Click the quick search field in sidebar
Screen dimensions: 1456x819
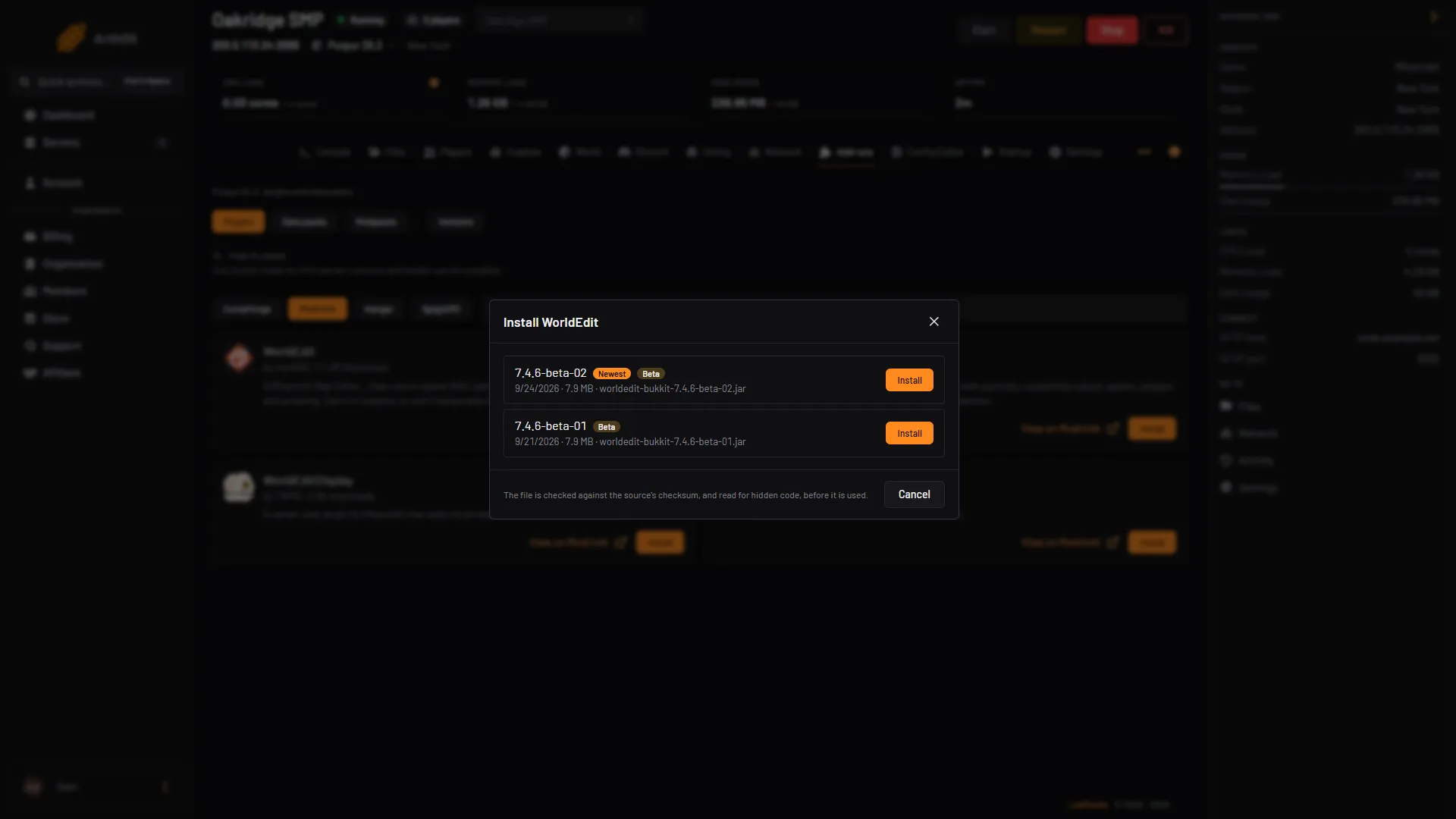point(97,81)
